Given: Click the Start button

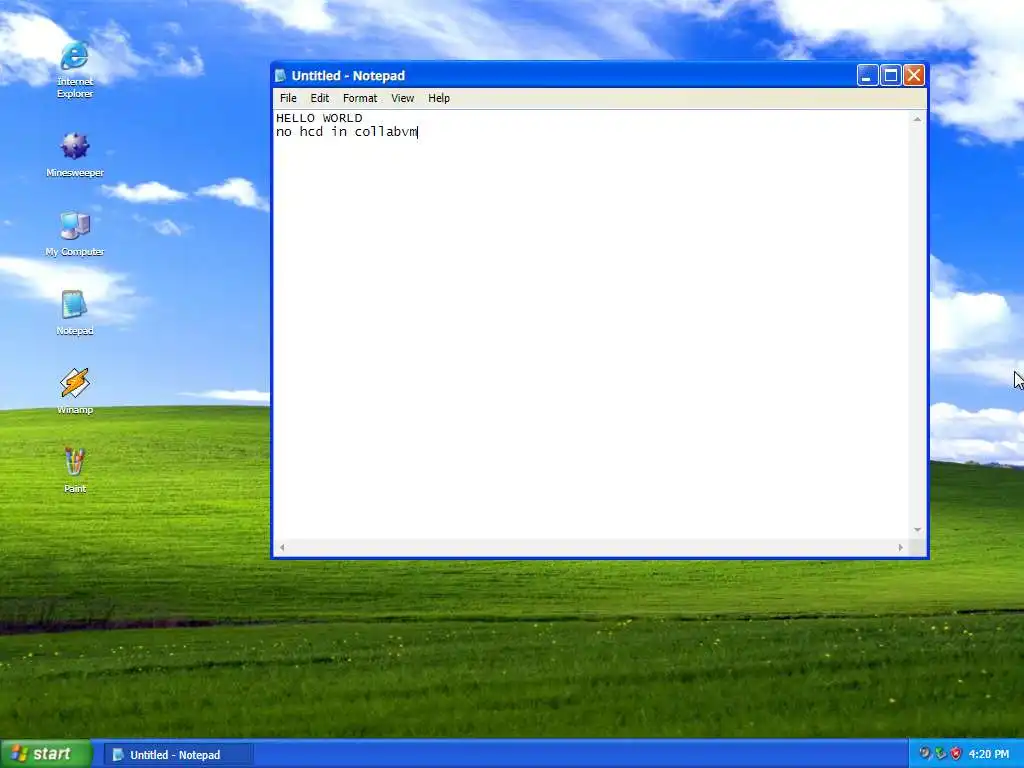Looking at the screenshot, I should coord(45,754).
